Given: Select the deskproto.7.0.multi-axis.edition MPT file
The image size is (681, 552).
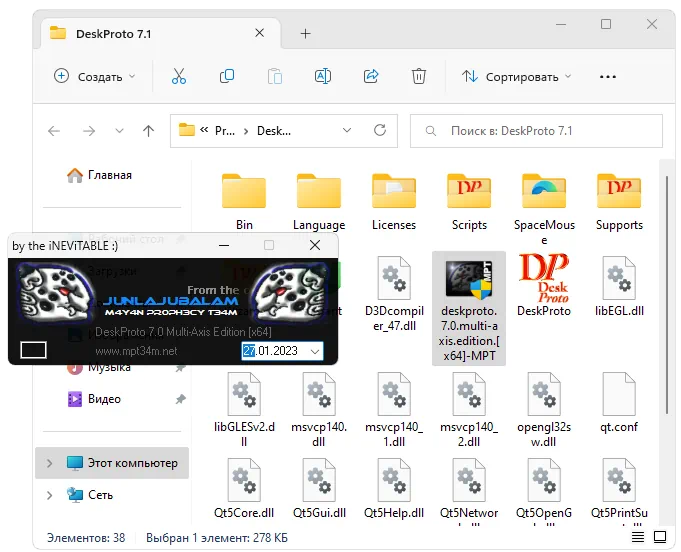Looking at the screenshot, I should pos(469,308).
